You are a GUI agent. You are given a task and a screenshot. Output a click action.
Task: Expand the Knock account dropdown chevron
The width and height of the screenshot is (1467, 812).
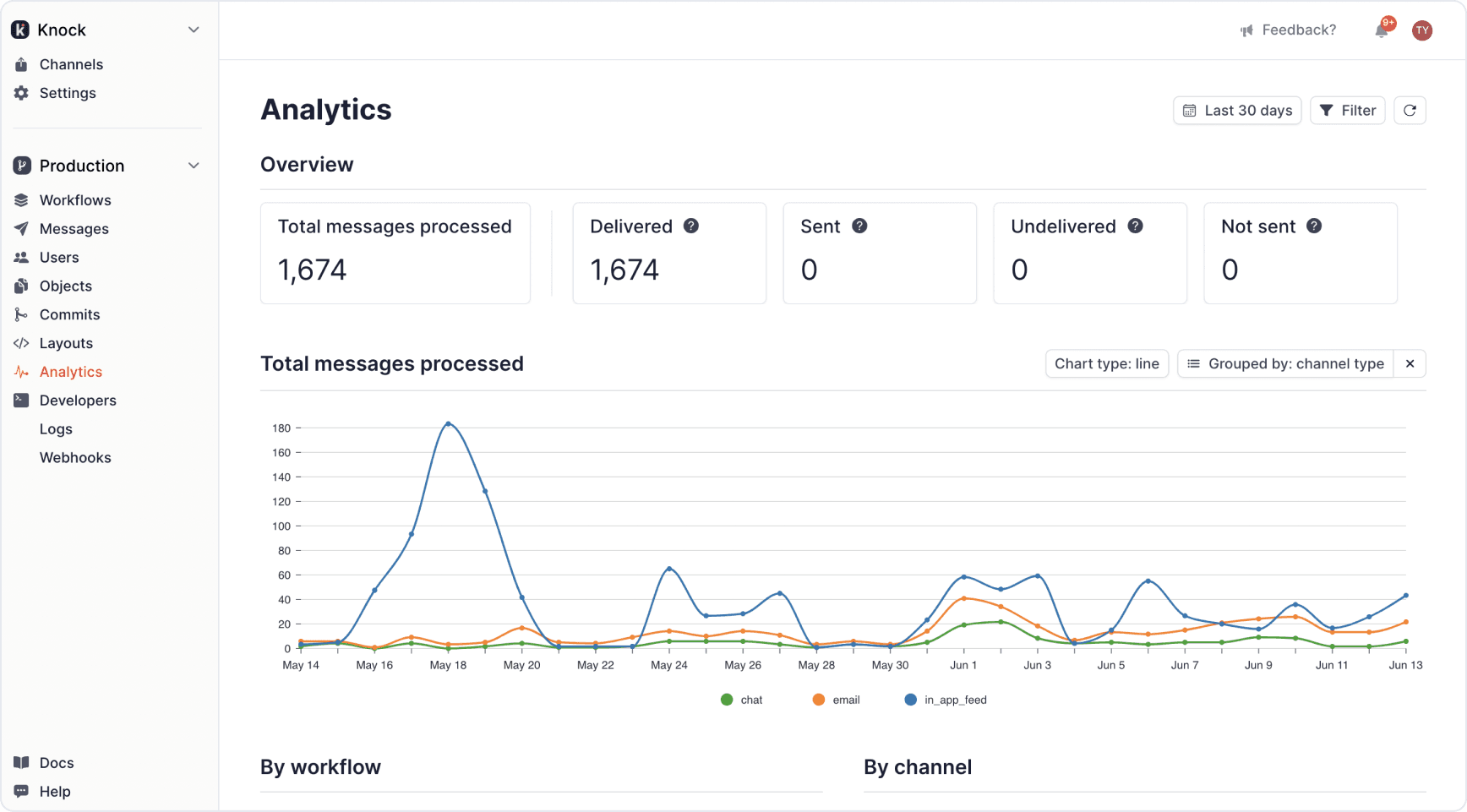click(194, 30)
